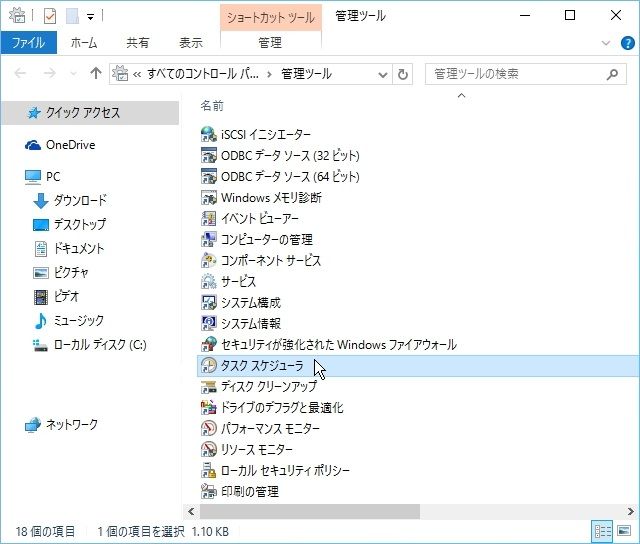The image size is (640, 544).
Task: Click the コンピューターの管理 icon
Action: pos(209,240)
